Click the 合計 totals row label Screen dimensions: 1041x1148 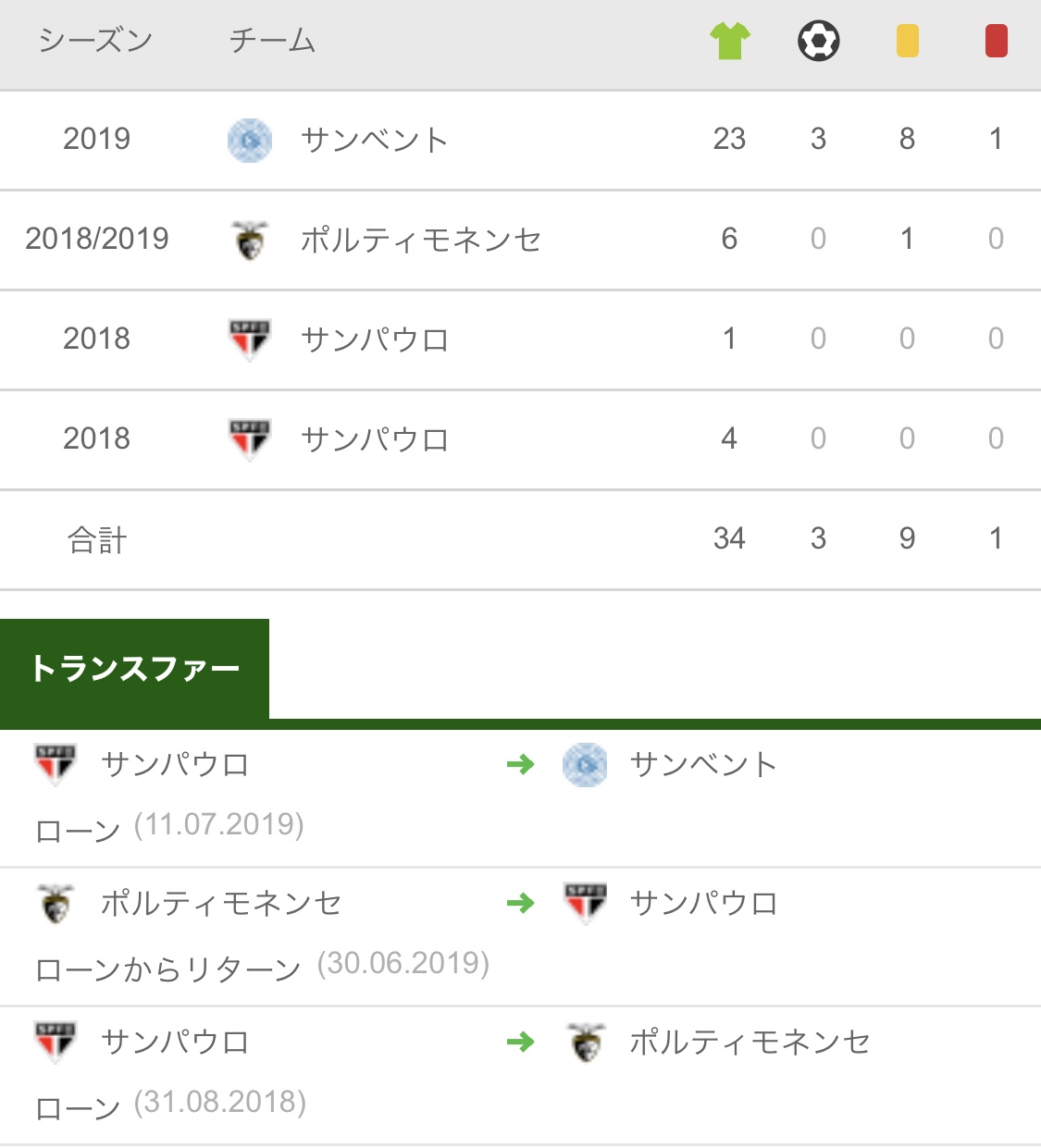point(96,539)
